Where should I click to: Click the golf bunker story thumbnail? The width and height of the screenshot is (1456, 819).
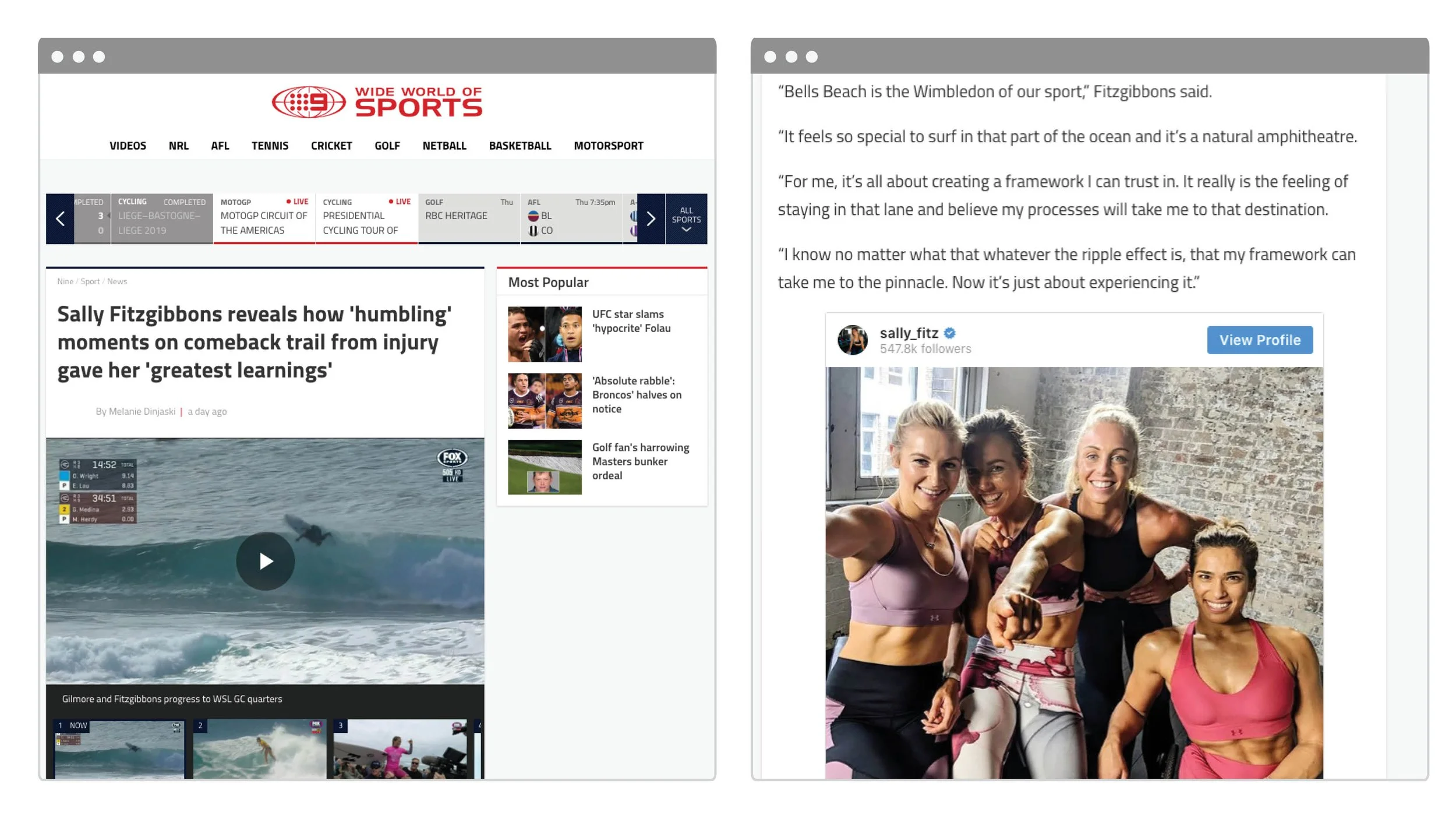coord(545,467)
